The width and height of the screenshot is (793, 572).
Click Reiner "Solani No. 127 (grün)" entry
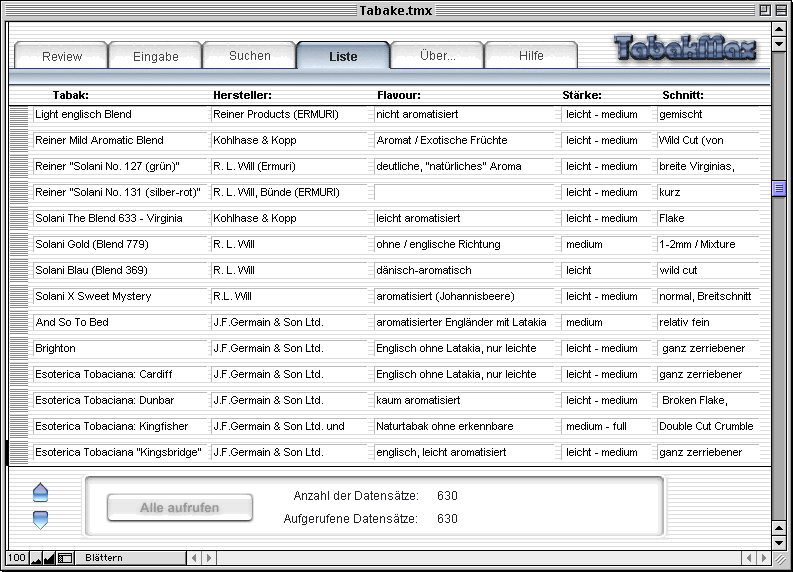120,166
